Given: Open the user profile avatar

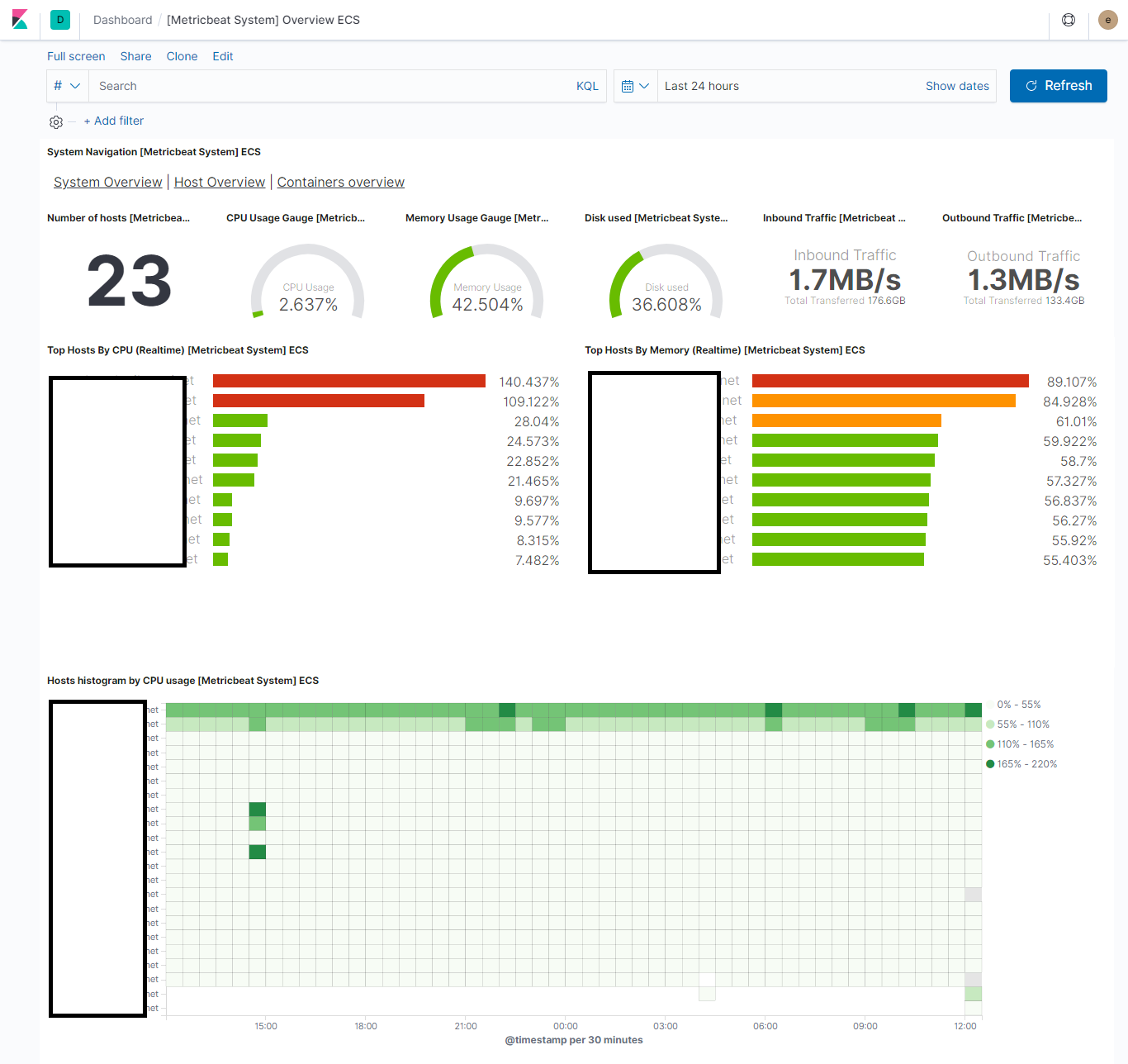Looking at the screenshot, I should (1108, 20).
